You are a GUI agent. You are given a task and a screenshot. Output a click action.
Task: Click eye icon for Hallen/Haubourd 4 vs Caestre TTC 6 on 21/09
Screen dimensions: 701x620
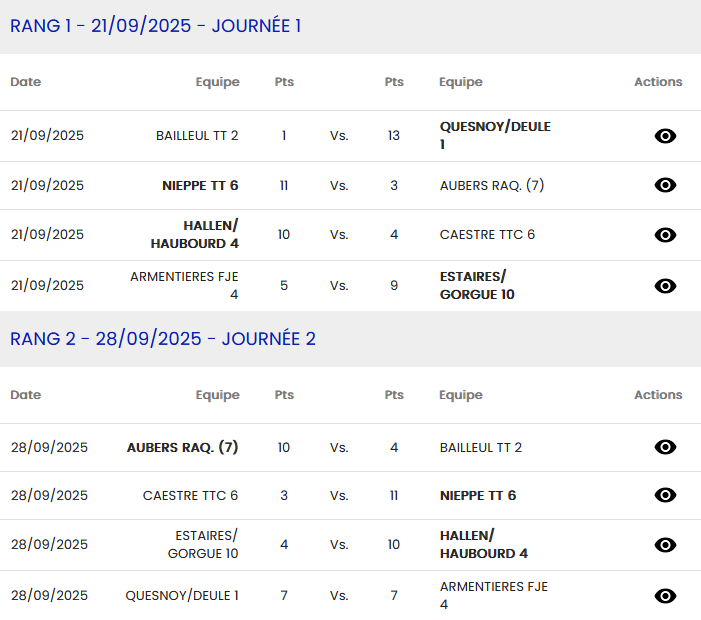click(665, 235)
